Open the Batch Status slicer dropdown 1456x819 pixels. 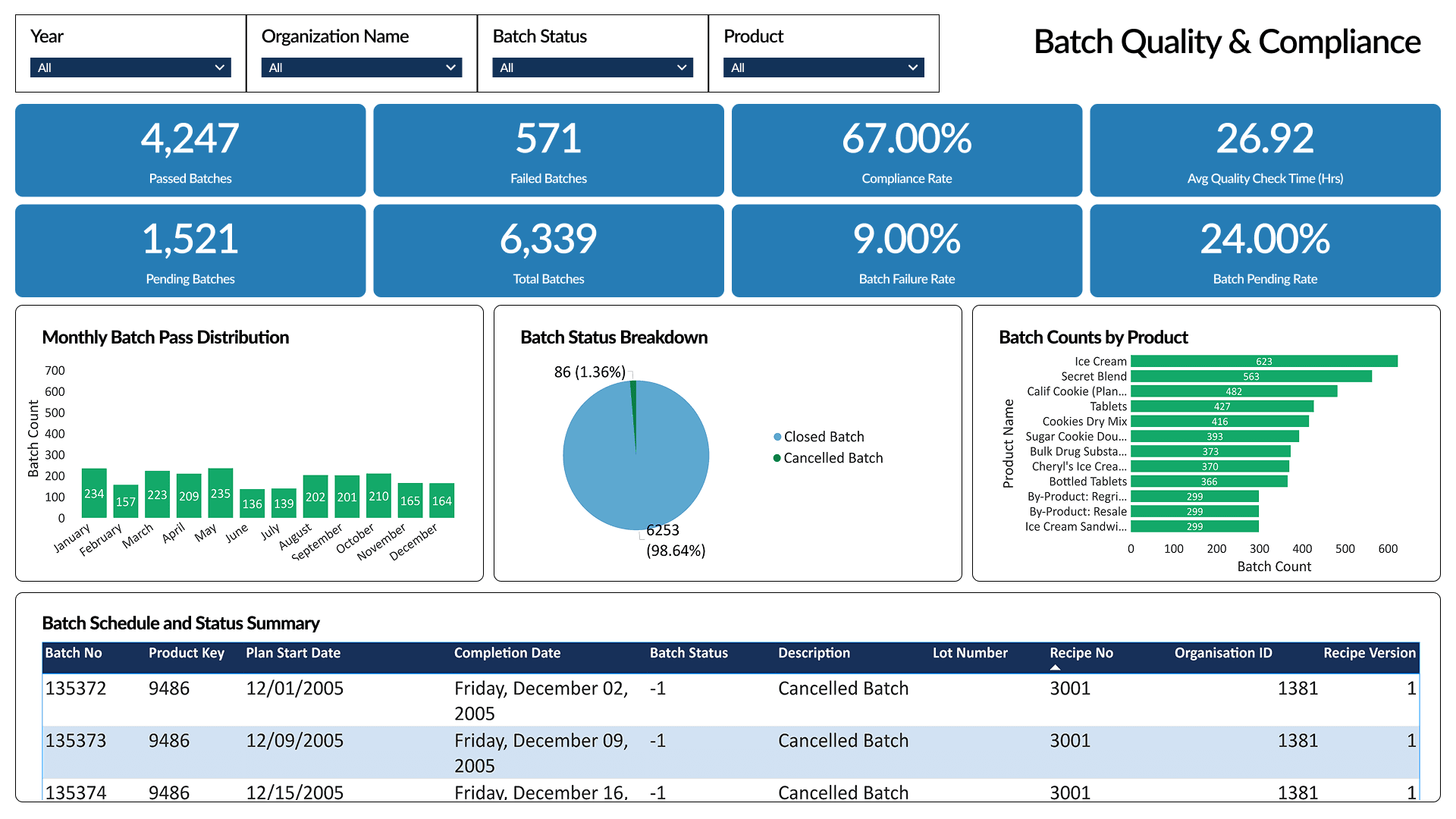(592, 67)
